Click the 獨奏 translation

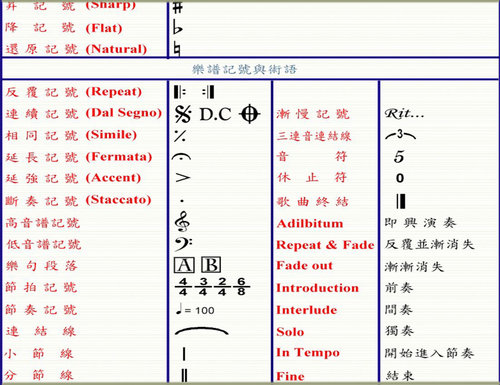click(x=399, y=331)
